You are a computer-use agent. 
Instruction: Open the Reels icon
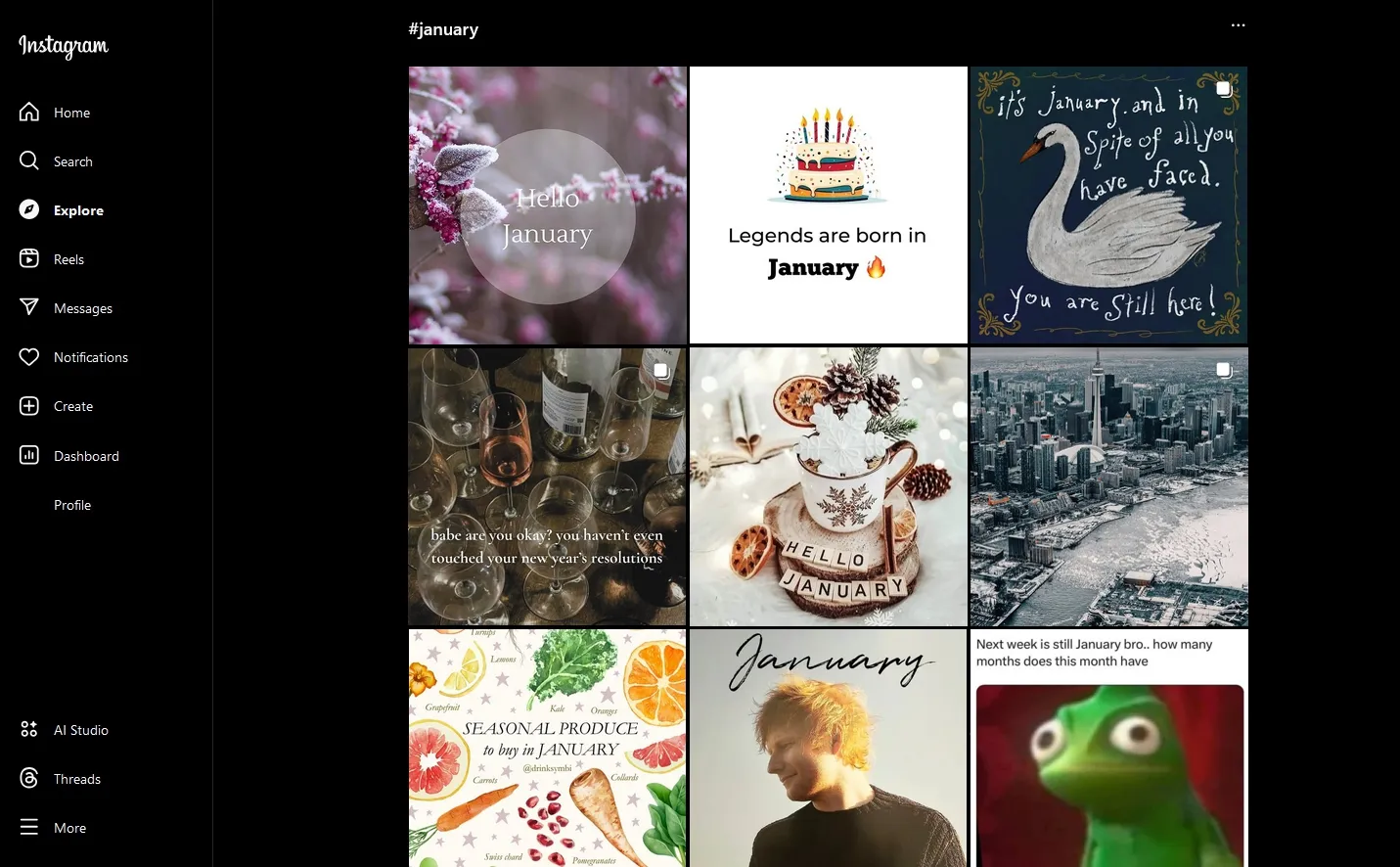click(x=29, y=258)
